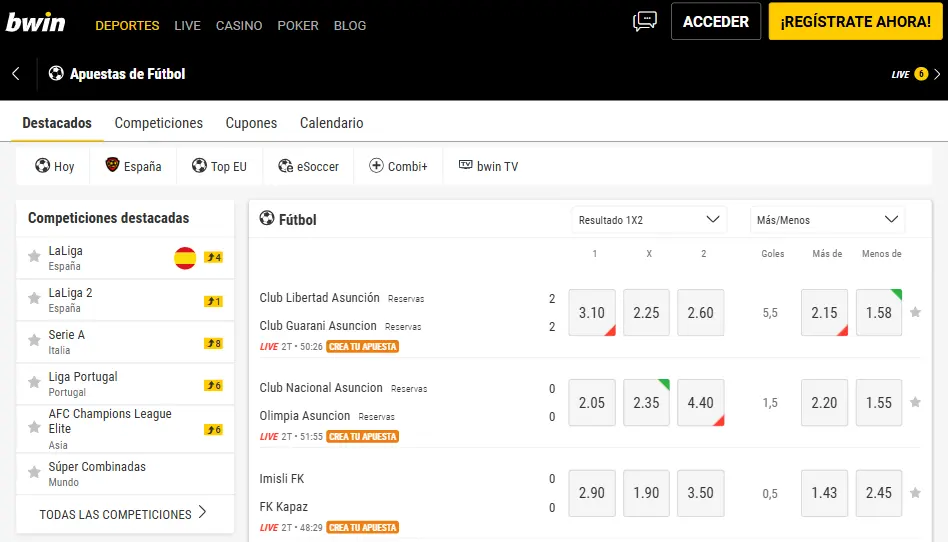
Task: Open the bwin TV filter
Action: 489,166
